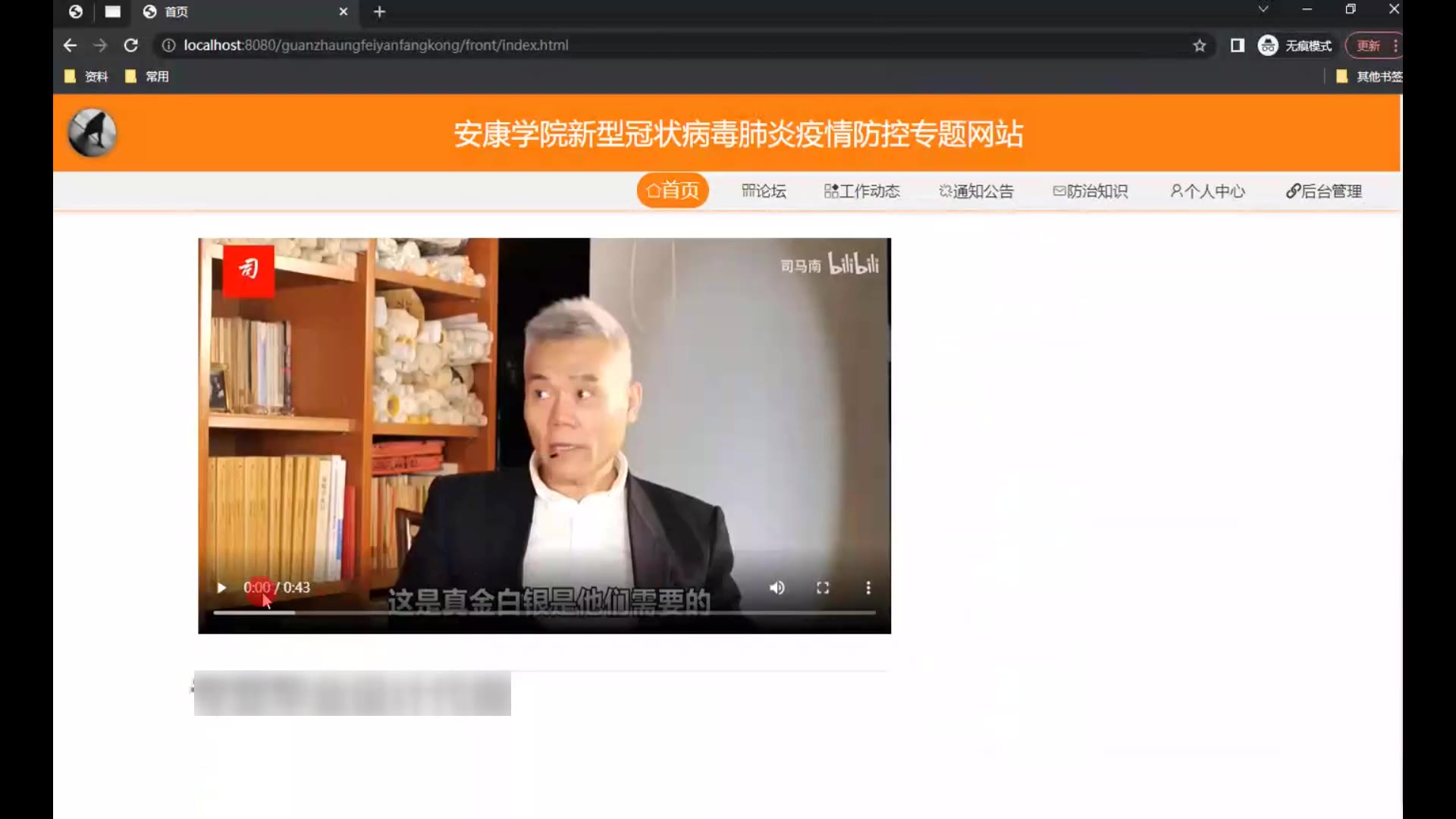Open 个人中心 personal center
This screenshot has height=819, width=1456.
point(1207,191)
